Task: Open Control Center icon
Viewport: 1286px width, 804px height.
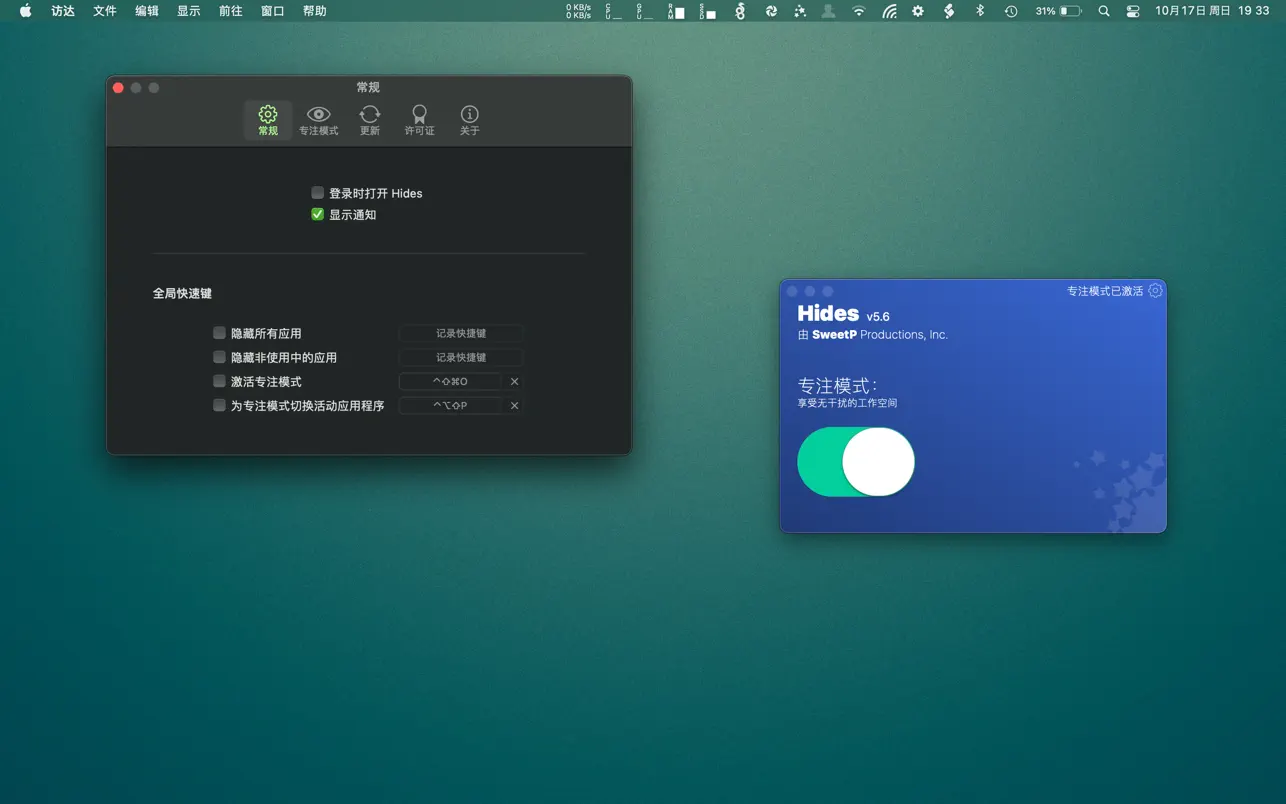Action: point(1133,11)
